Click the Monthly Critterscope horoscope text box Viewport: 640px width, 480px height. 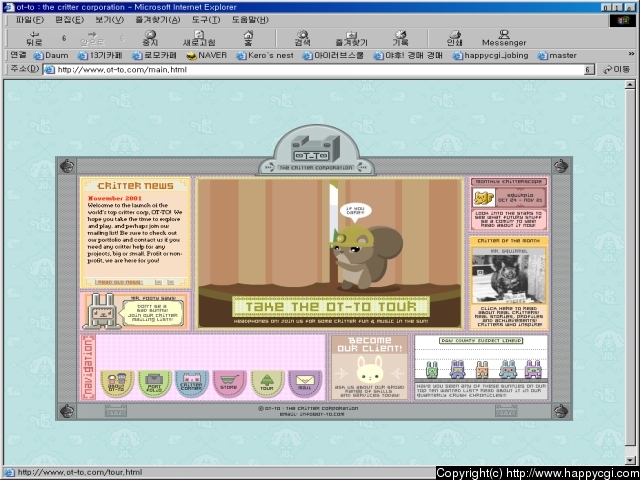pos(509,220)
